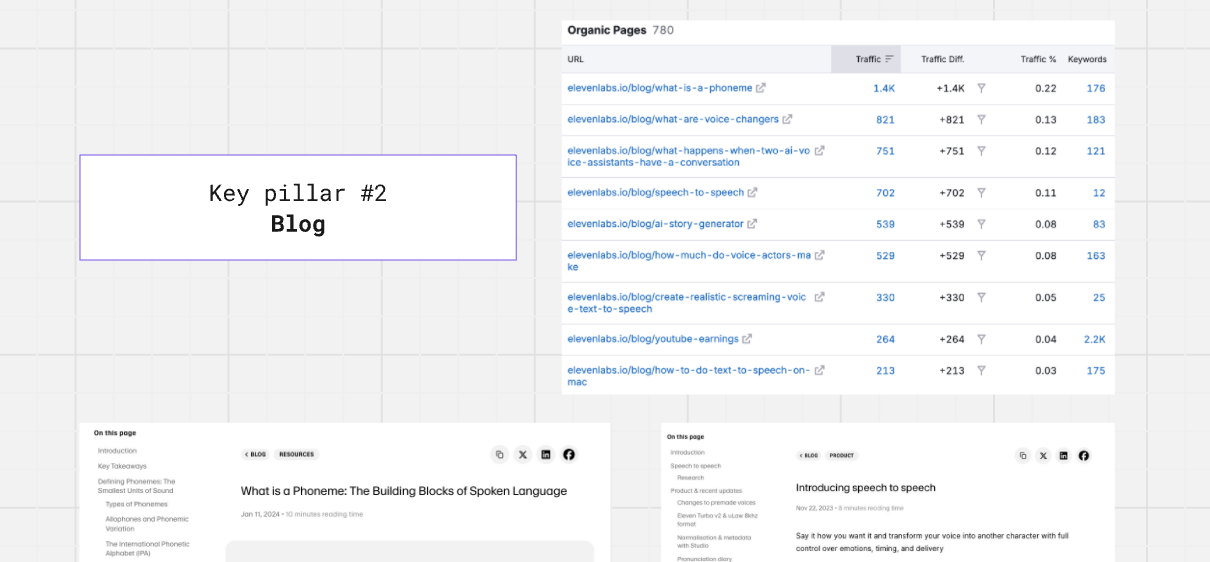The height and width of the screenshot is (562, 1210).
Task: Select Types of Phonemes in contents list
Action: pos(136,504)
